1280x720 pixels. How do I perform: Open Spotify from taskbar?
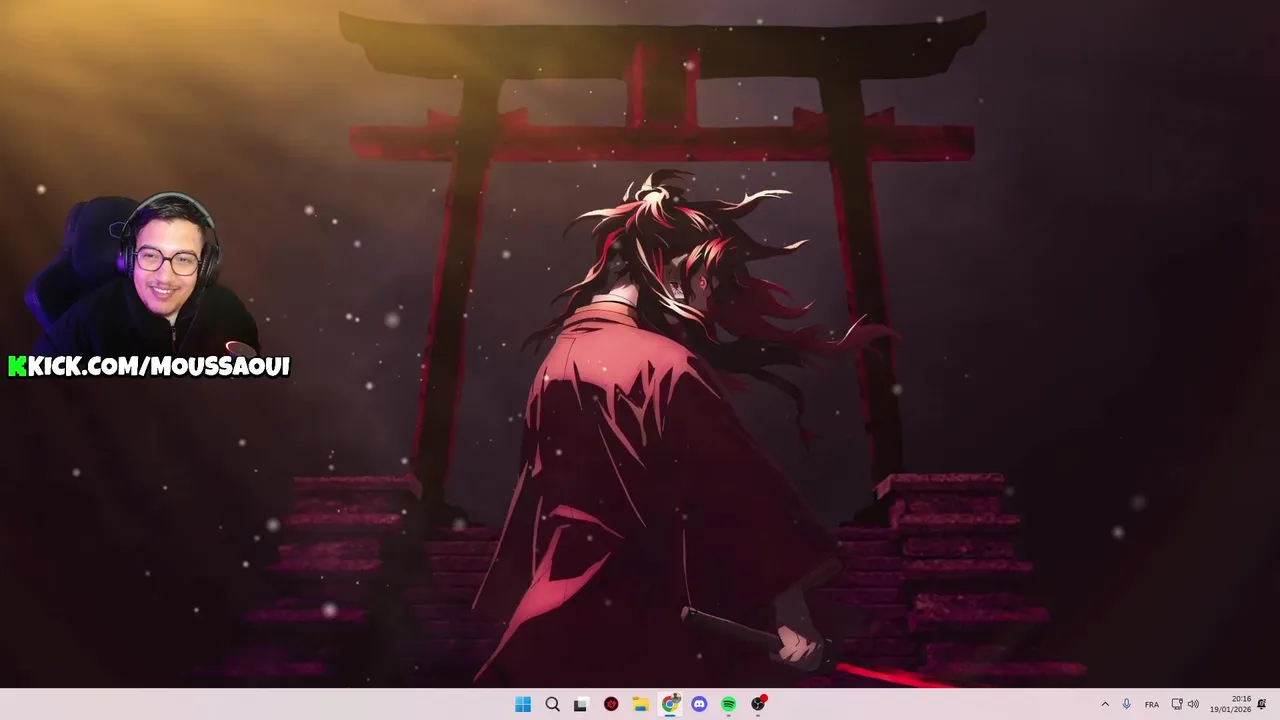tap(729, 704)
